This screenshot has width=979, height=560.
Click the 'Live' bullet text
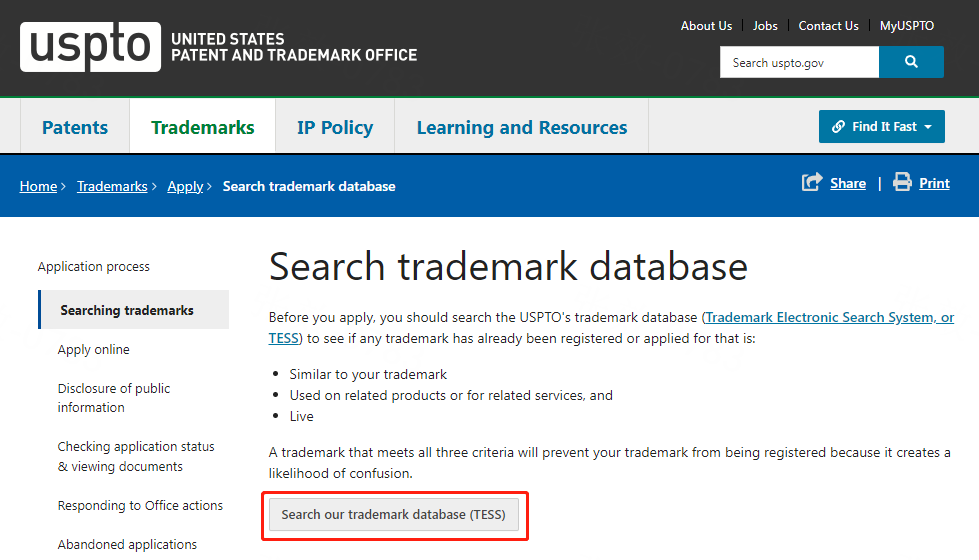(x=301, y=416)
